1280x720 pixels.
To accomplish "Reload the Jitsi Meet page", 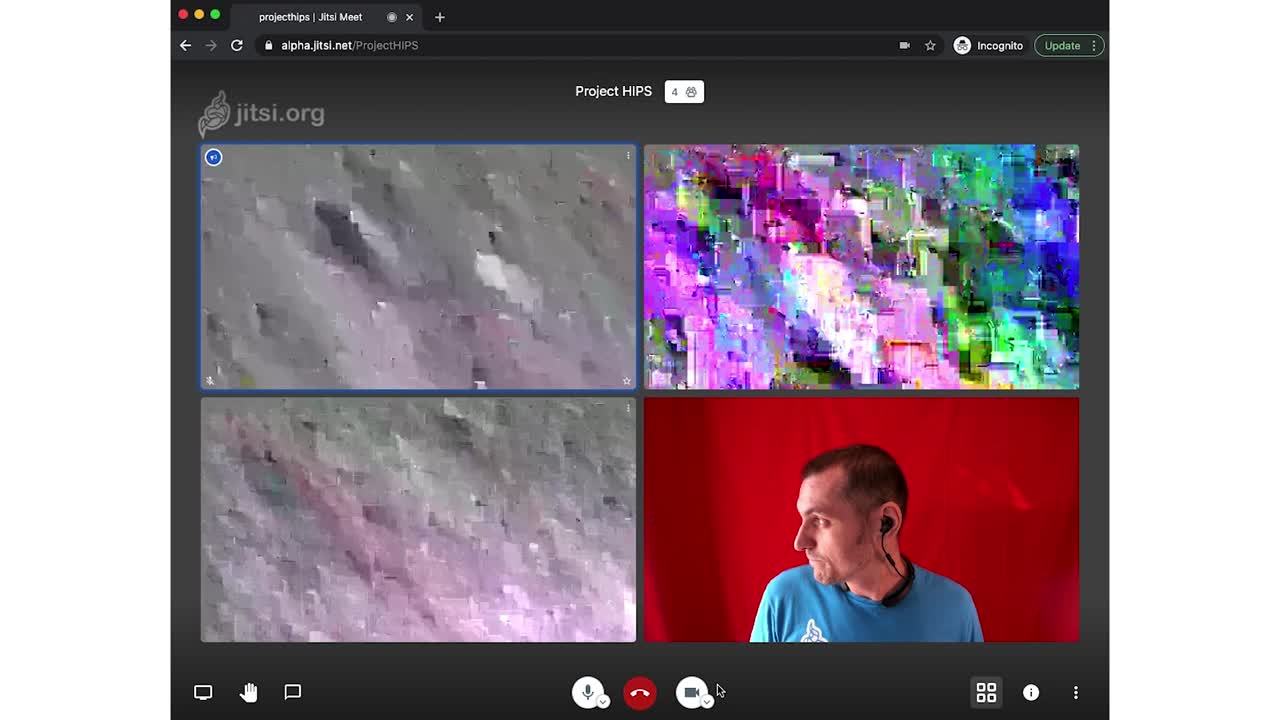I will coord(237,45).
